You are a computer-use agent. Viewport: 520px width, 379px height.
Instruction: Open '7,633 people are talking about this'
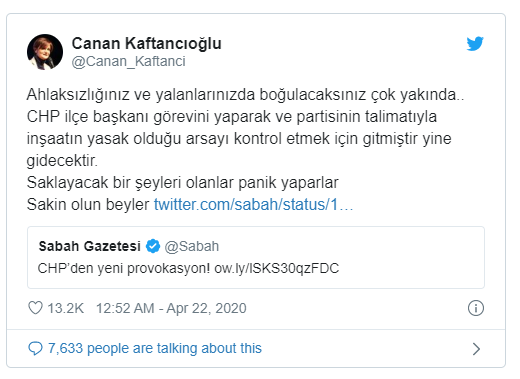[155, 348]
